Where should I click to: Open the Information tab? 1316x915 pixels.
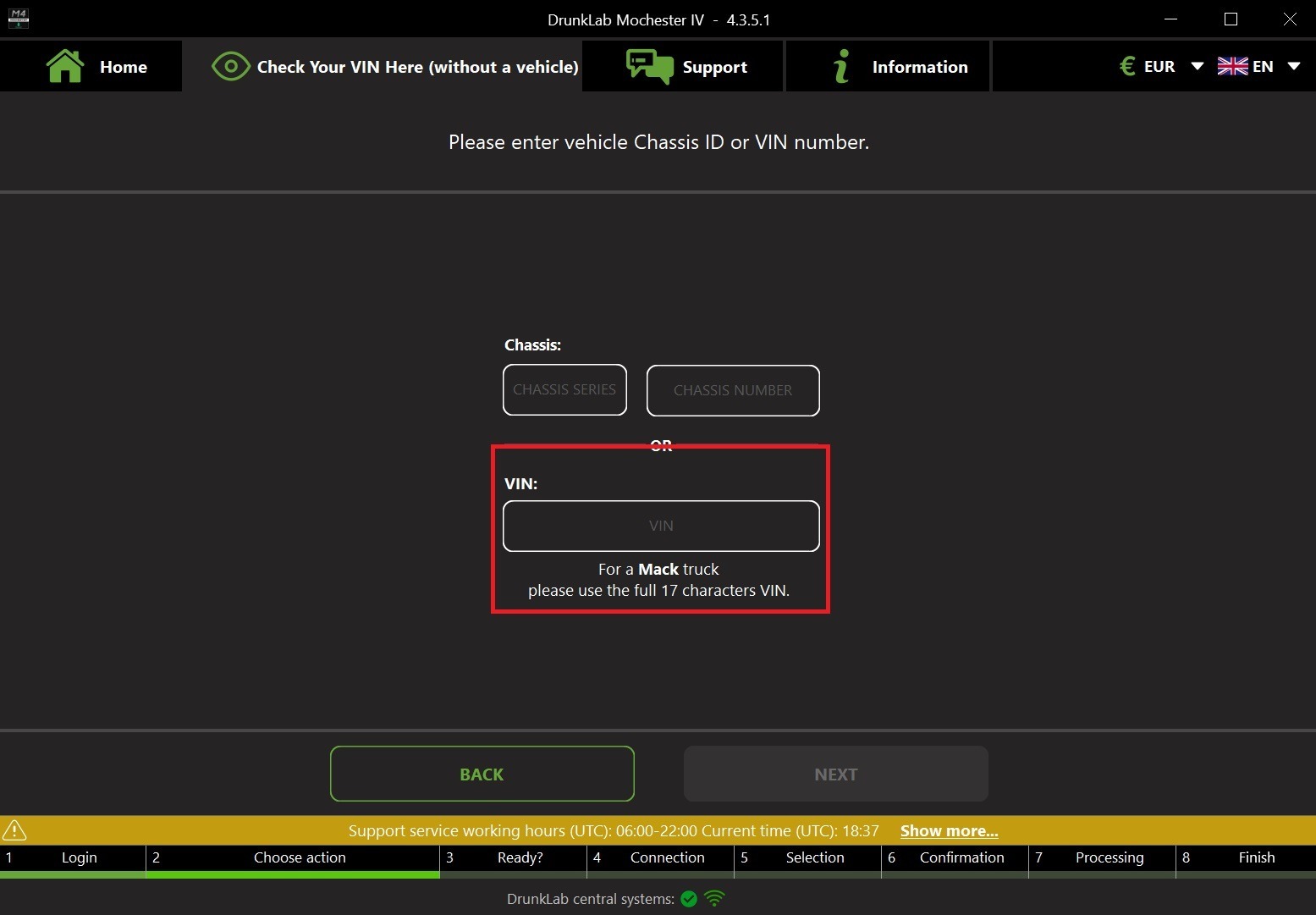[919, 67]
